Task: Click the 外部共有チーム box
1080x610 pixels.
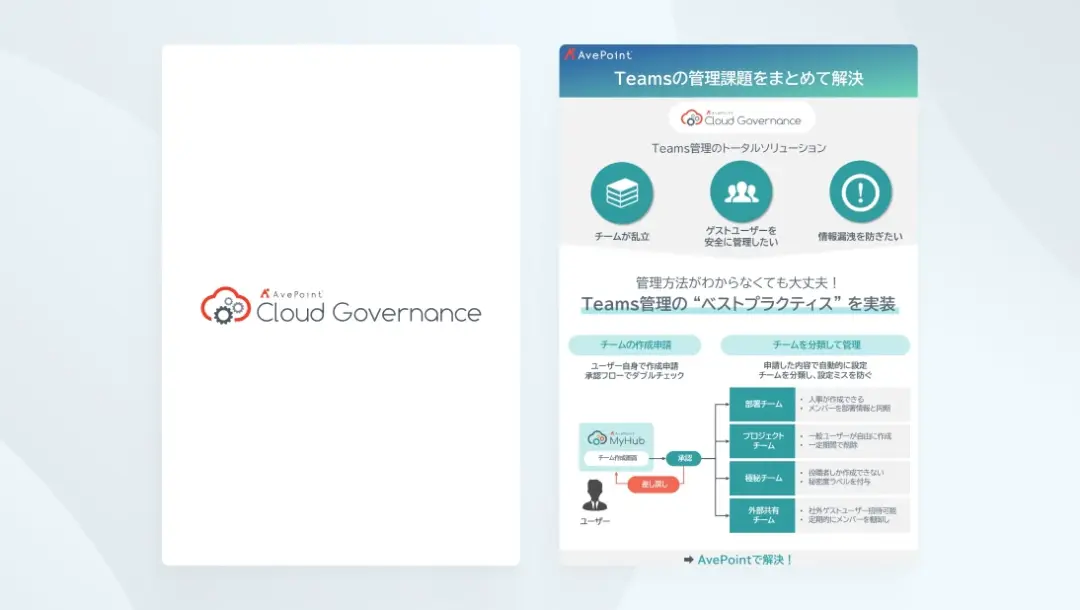Action: [x=762, y=515]
